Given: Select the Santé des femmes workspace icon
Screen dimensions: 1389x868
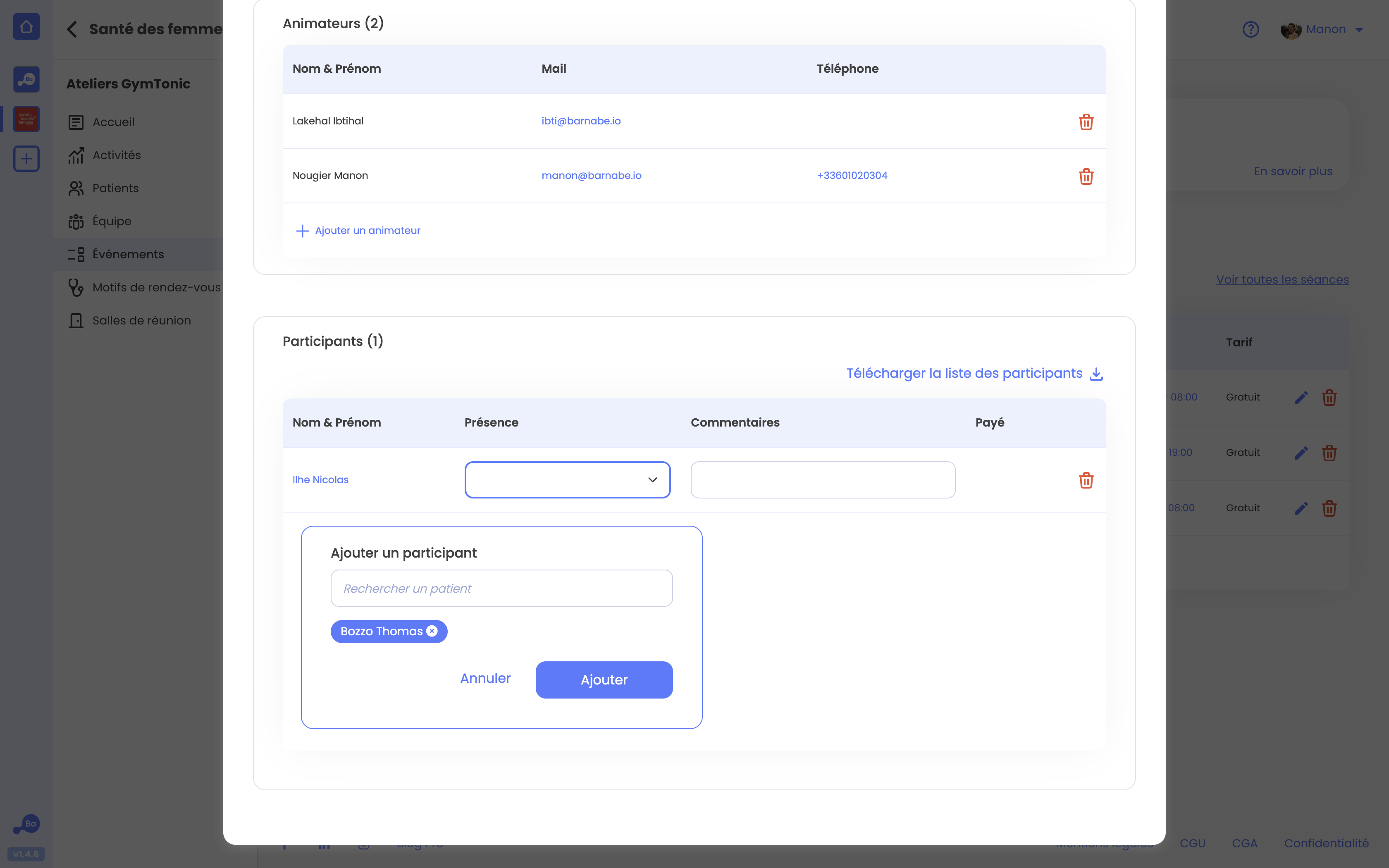Looking at the screenshot, I should tap(26, 119).
